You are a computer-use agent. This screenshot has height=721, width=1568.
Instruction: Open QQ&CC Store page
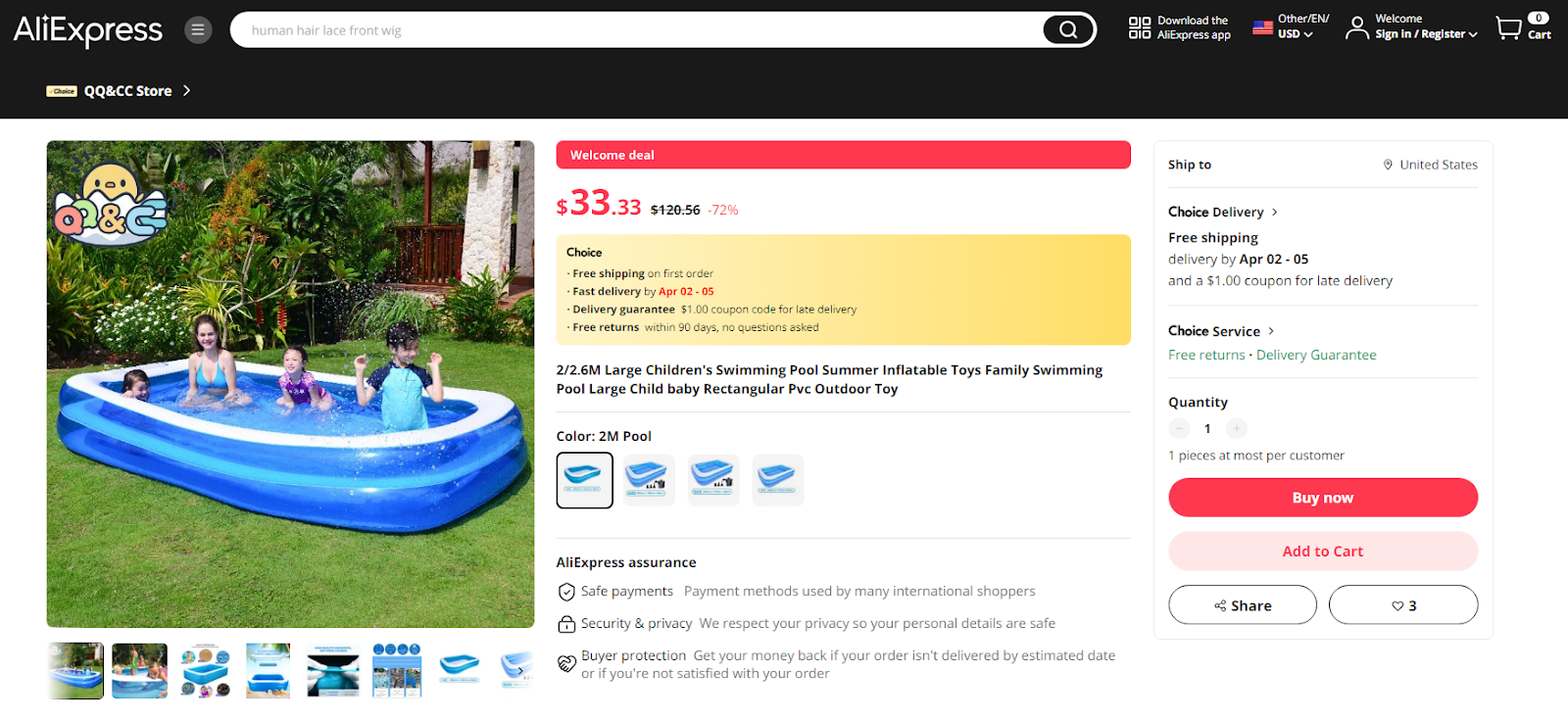(128, 91)
